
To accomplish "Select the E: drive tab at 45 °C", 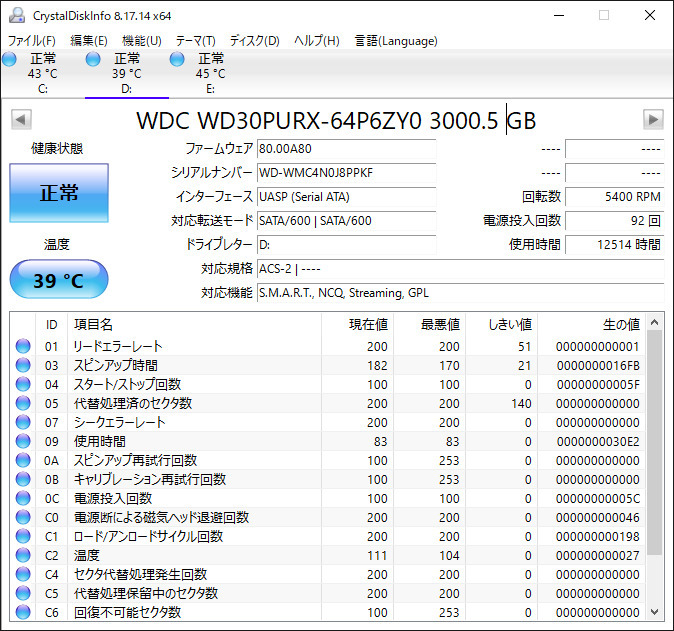I will coord(210,74).
